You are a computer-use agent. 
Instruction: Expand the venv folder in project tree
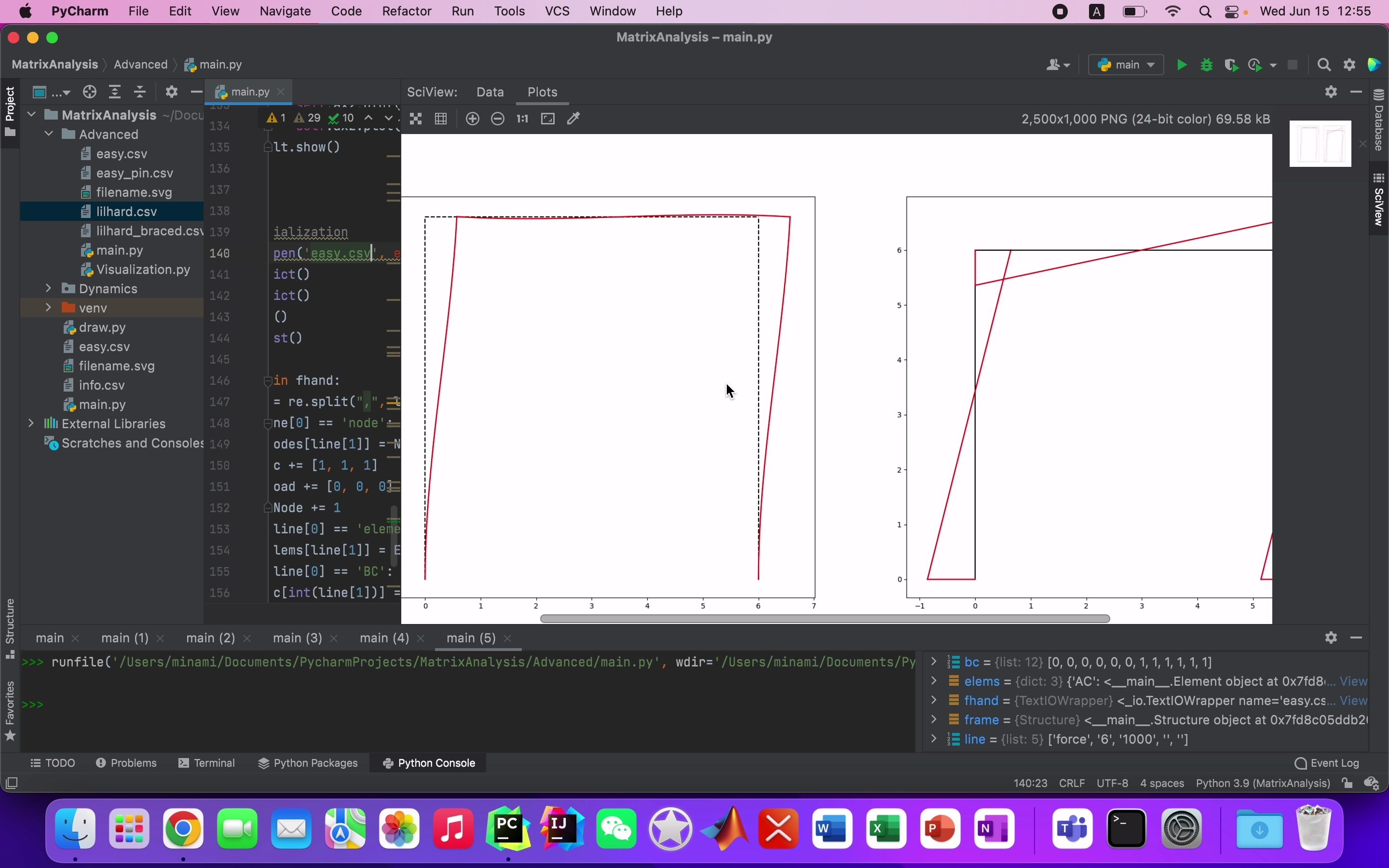[x=49, y=308]
